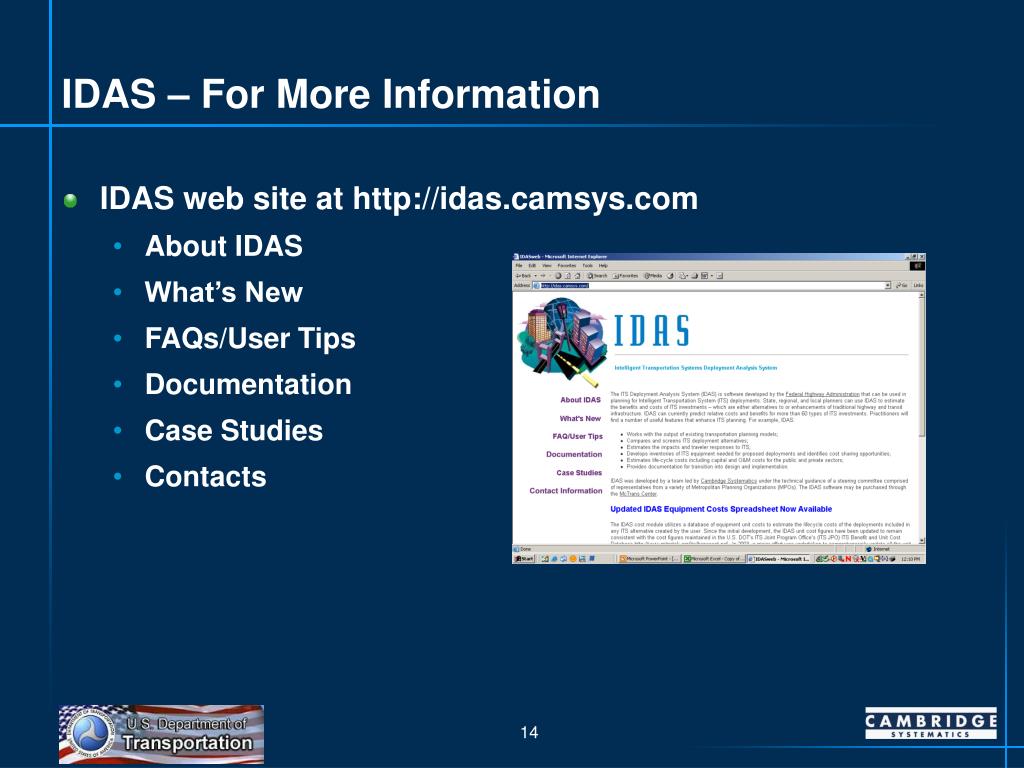Open the Favorites pane from the toolbar
The image size is (1024, 768).
[x=625, y=276]
